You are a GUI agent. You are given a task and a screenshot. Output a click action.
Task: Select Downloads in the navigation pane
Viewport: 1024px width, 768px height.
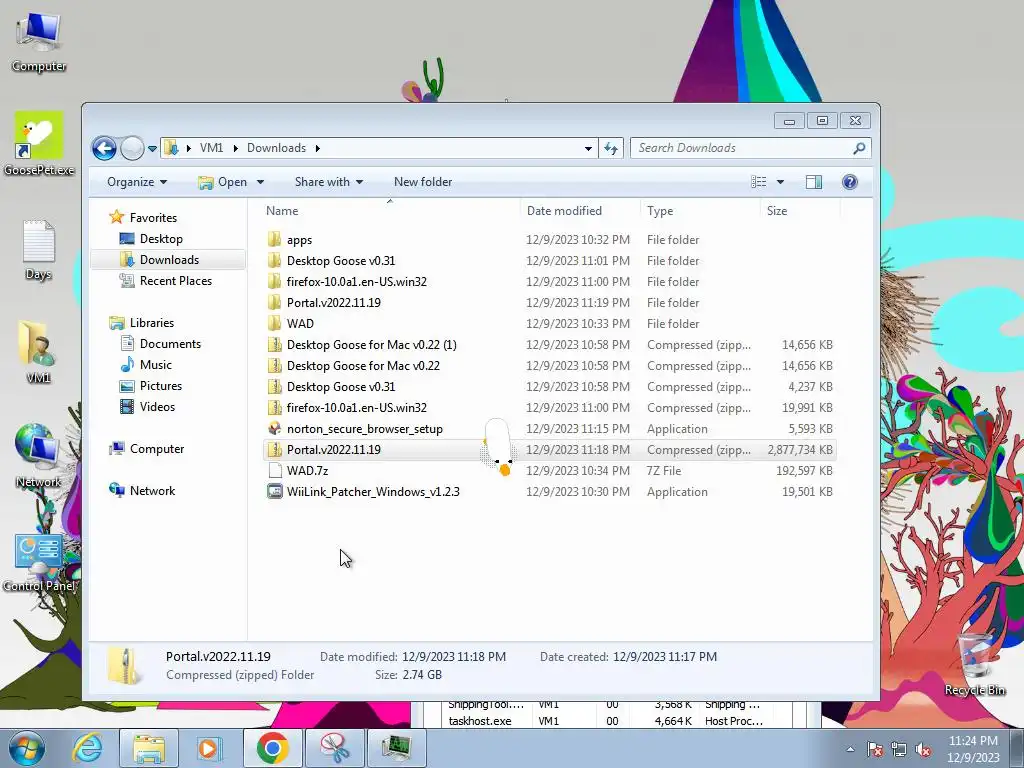click(168, 260)
